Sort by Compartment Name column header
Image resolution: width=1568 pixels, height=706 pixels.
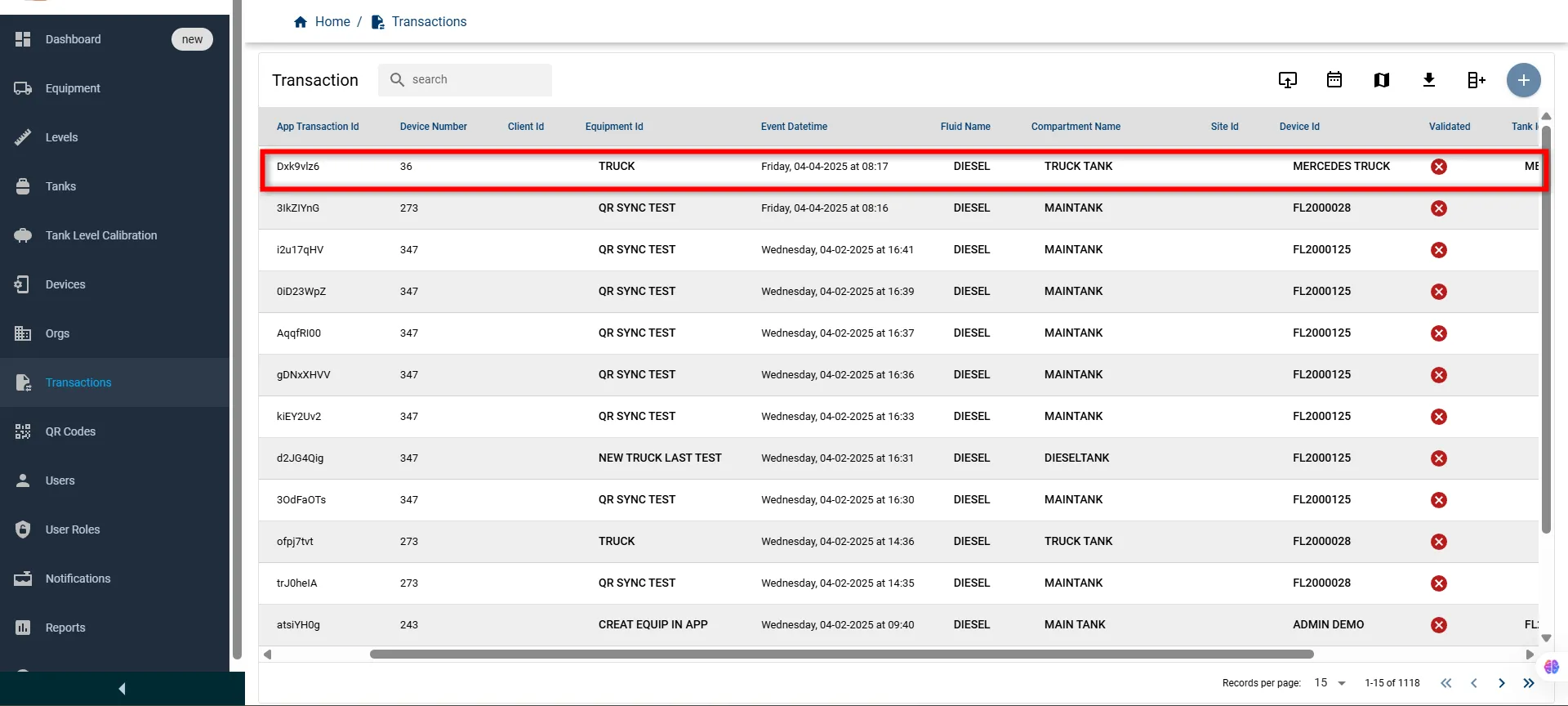pos(1076,127)
